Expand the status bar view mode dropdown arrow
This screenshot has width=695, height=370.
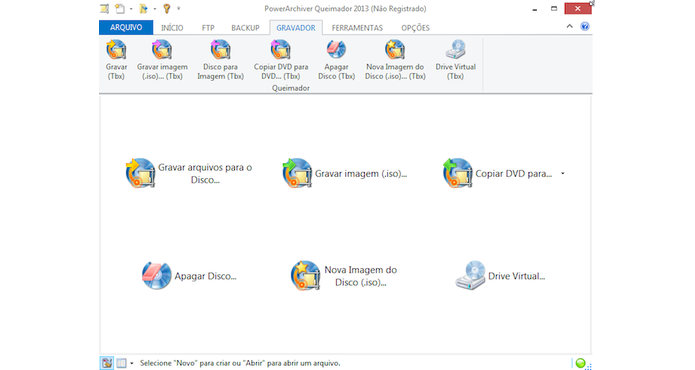click(132, 363)
